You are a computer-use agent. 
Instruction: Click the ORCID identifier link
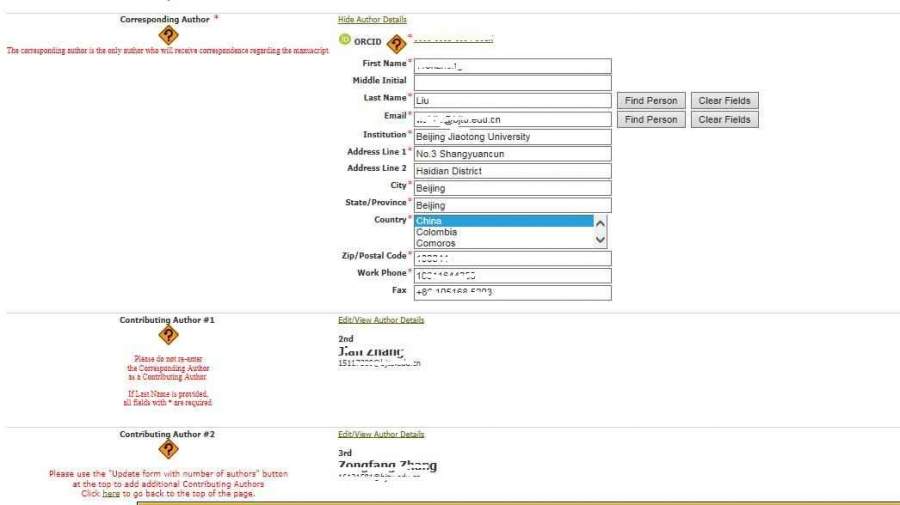(453, 40)
